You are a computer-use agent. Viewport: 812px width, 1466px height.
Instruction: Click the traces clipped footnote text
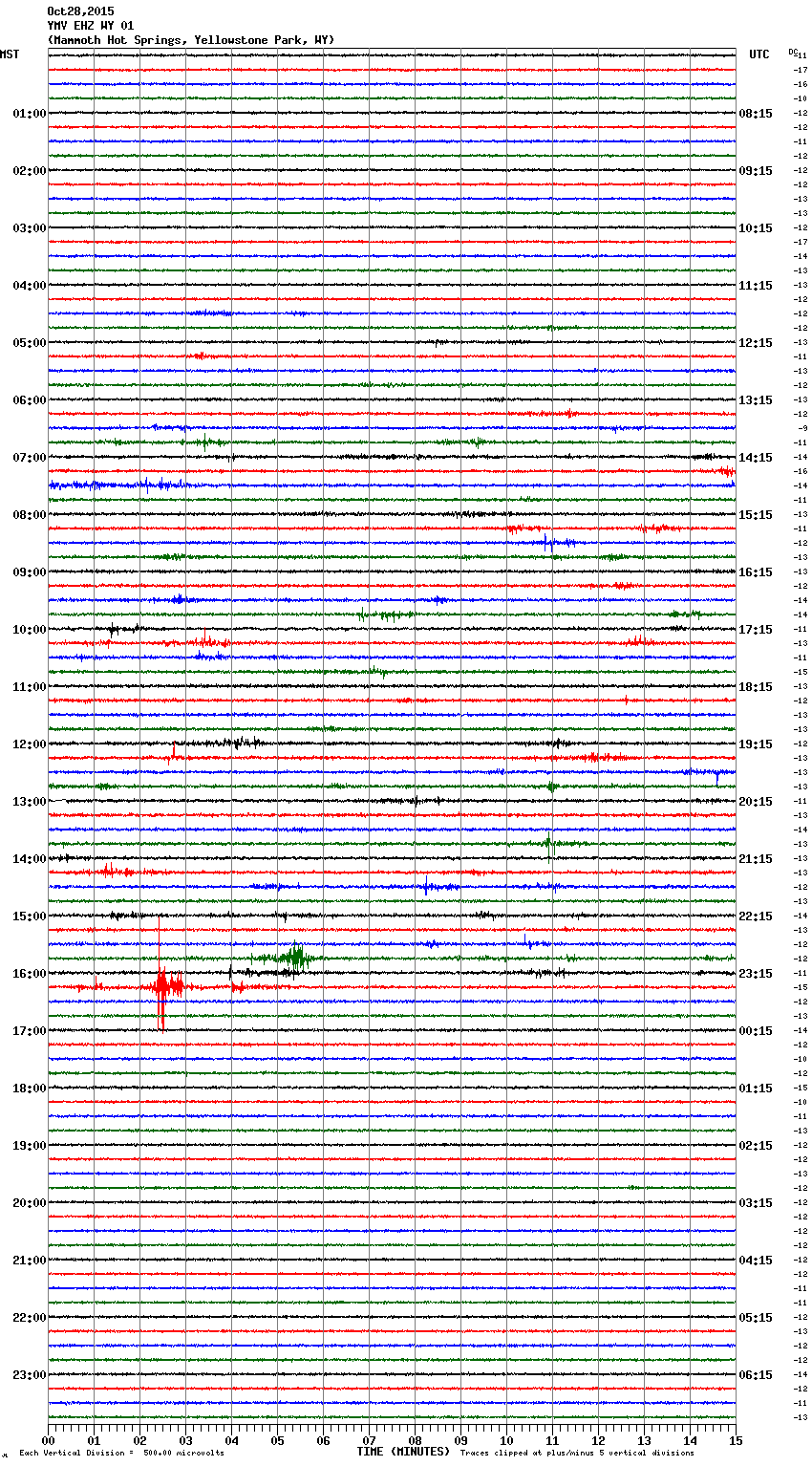tap(577, 1453)
